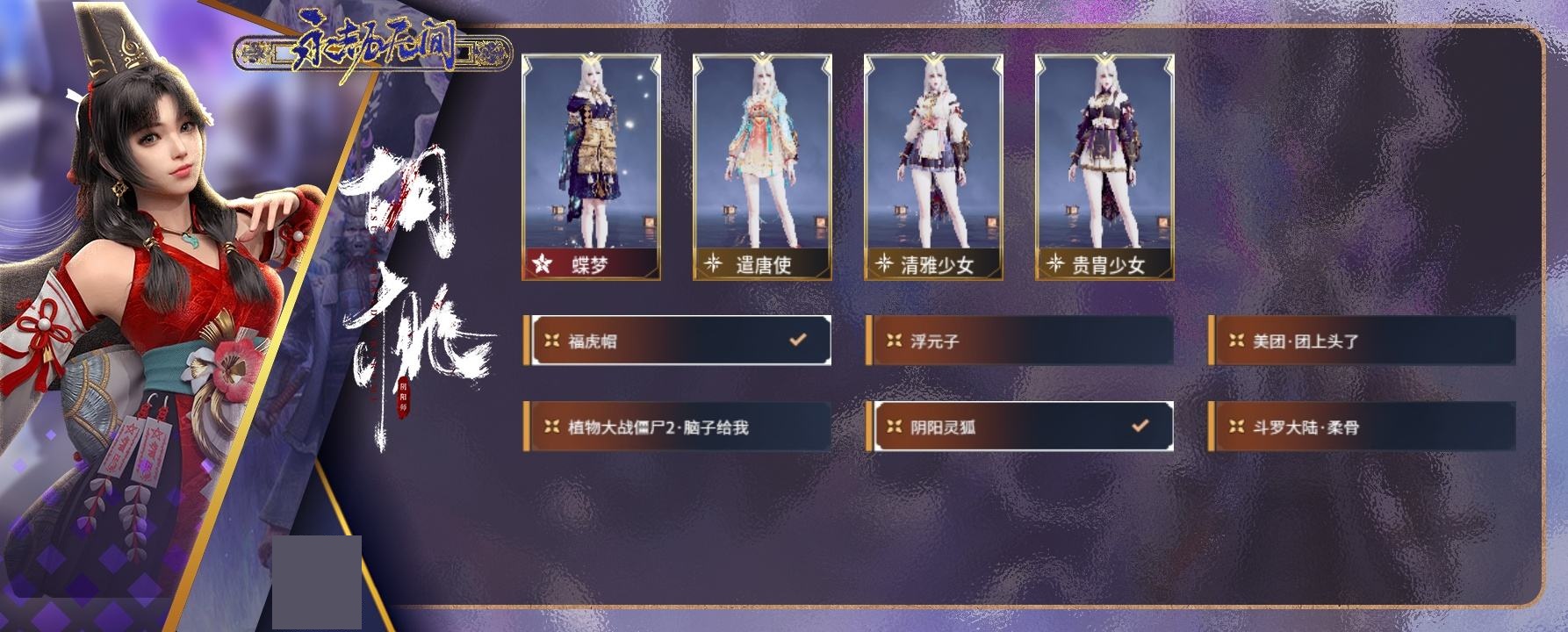Click the star rarity icon beside 蝶梦
This screenshot has width=1568, height=632.
543,263
